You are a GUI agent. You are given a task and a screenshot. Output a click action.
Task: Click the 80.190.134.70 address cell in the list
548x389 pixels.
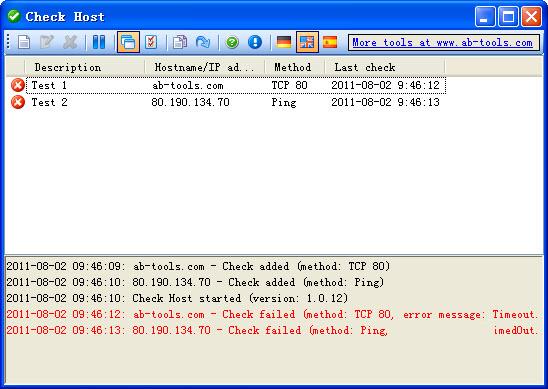click(190, 102)
